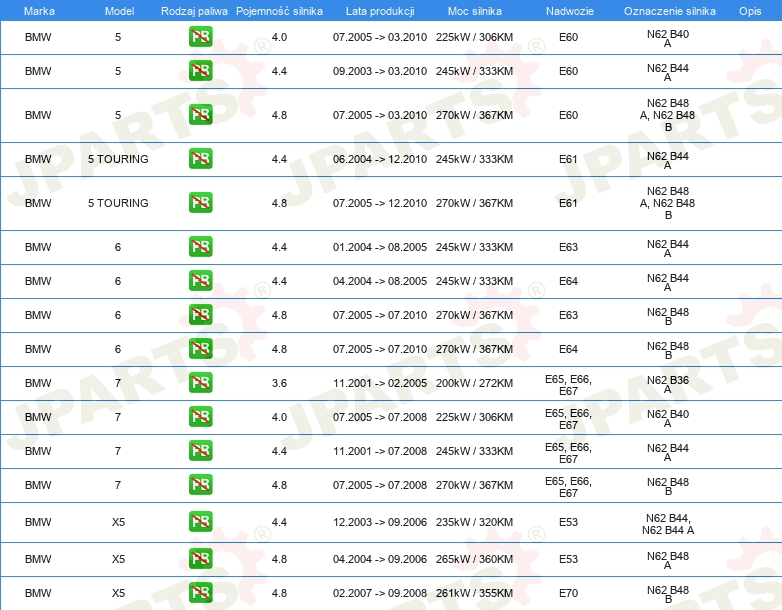
Task: Click the fuel icon in the BMW 7 3.6 row
Action: tap(200, 383)
